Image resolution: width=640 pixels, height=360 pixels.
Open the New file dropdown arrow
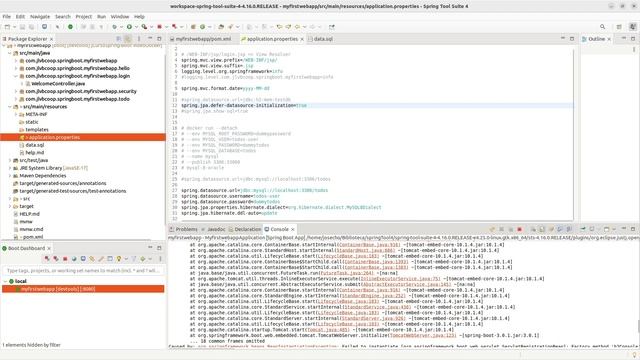coord(14,27)
